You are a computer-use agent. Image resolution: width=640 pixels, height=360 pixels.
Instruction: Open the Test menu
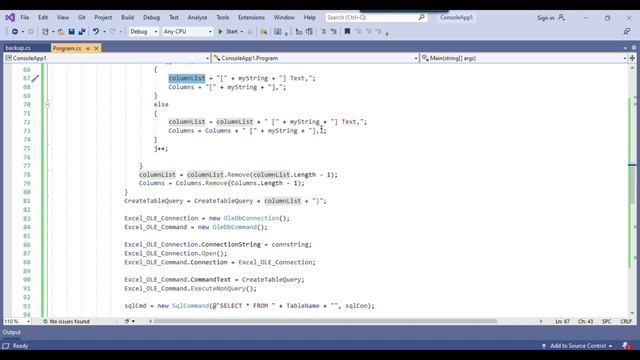point(174,18)
